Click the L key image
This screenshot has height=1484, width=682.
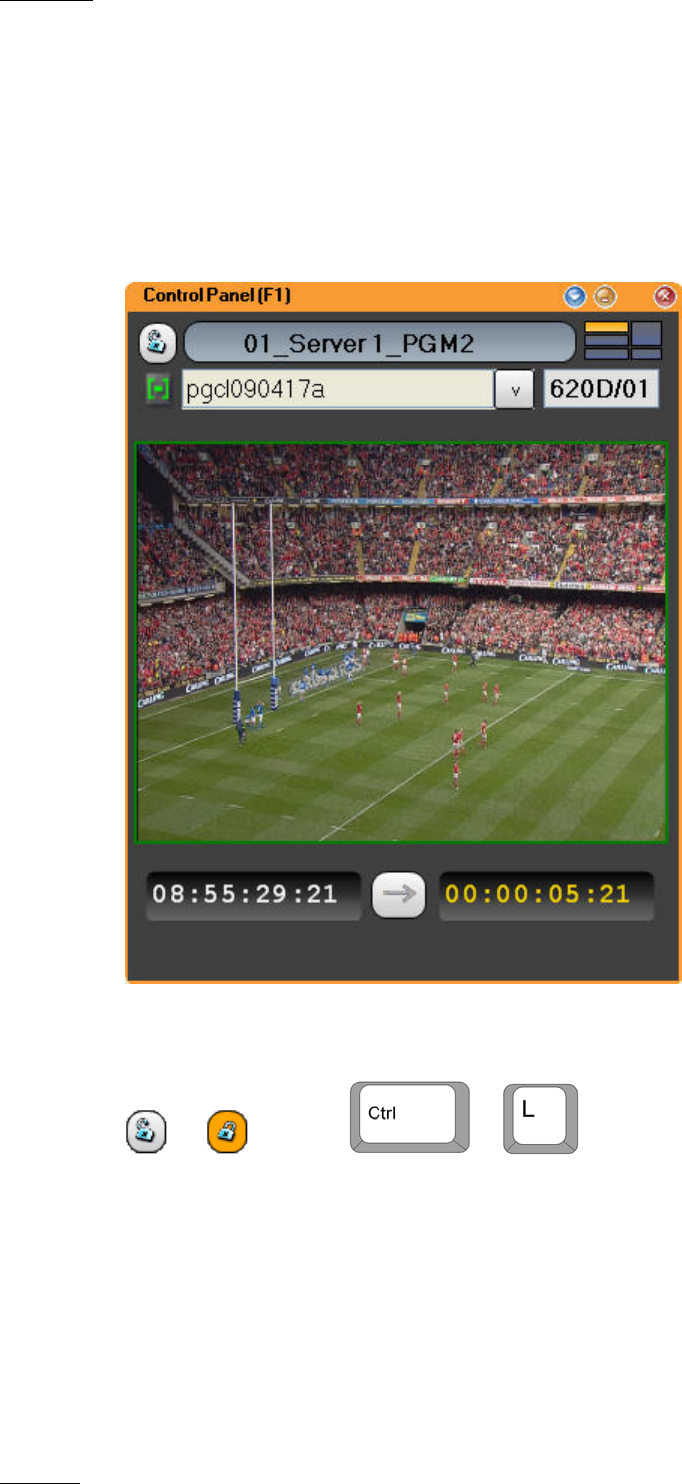[540, 1117]
